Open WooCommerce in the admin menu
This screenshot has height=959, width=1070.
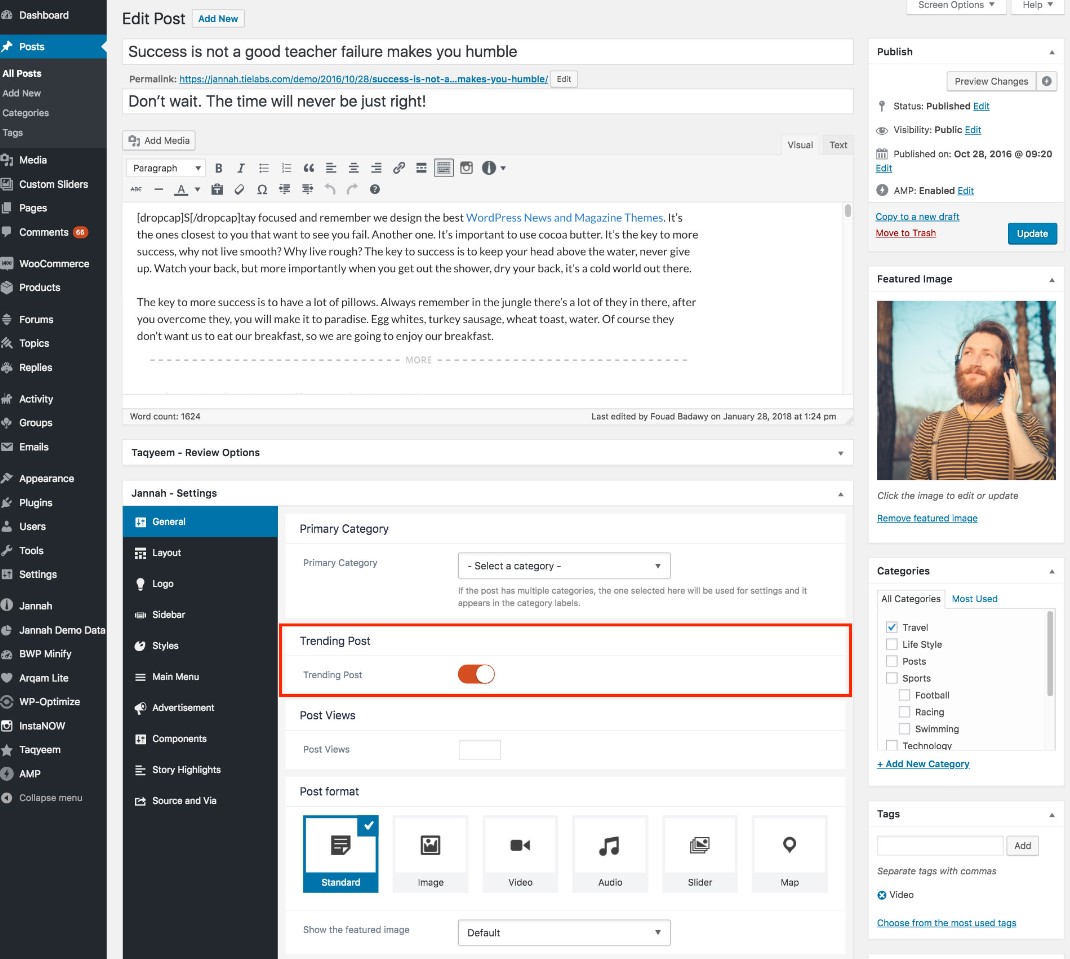click(53, 263)
